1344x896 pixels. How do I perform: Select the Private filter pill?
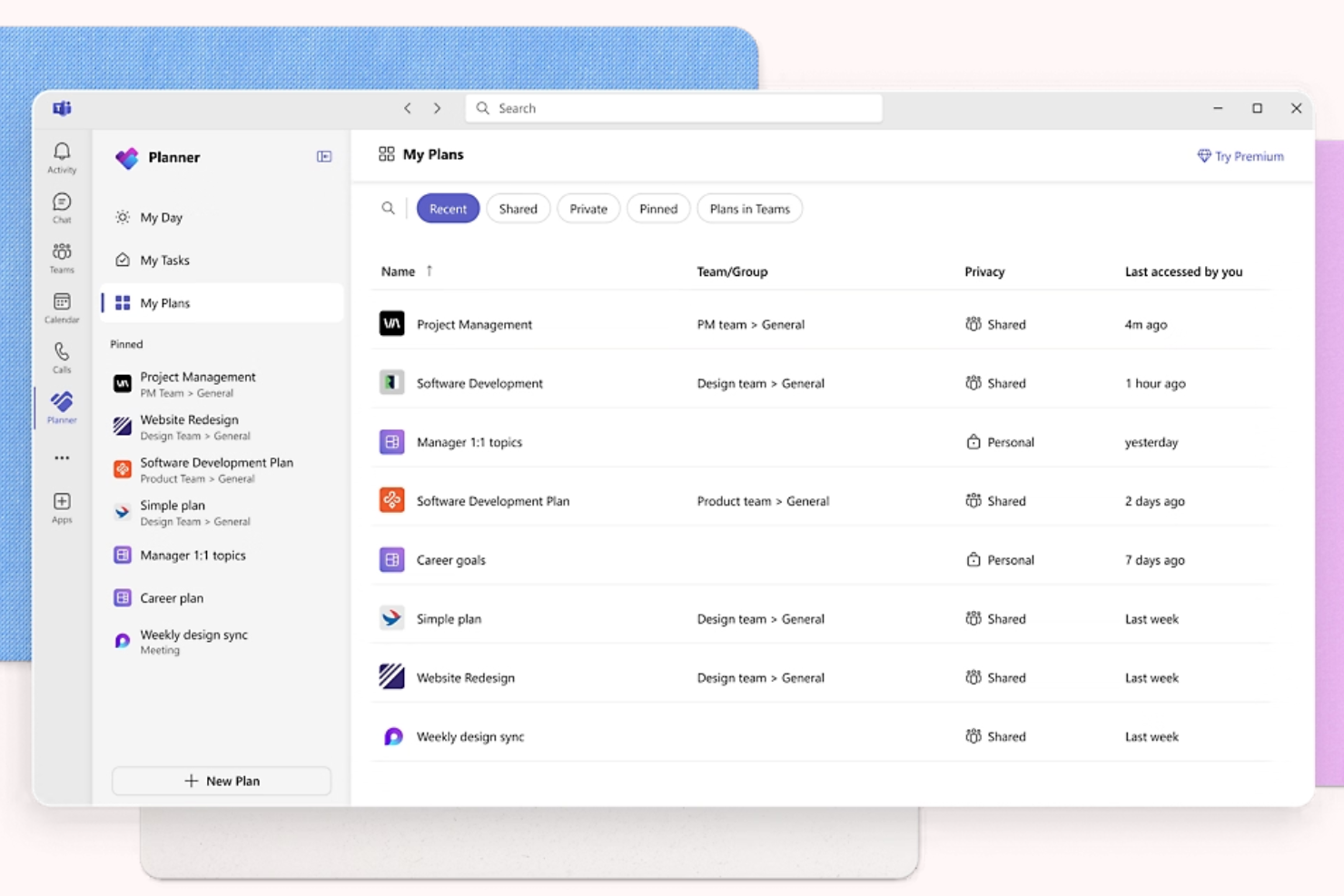tap(588, 209)
